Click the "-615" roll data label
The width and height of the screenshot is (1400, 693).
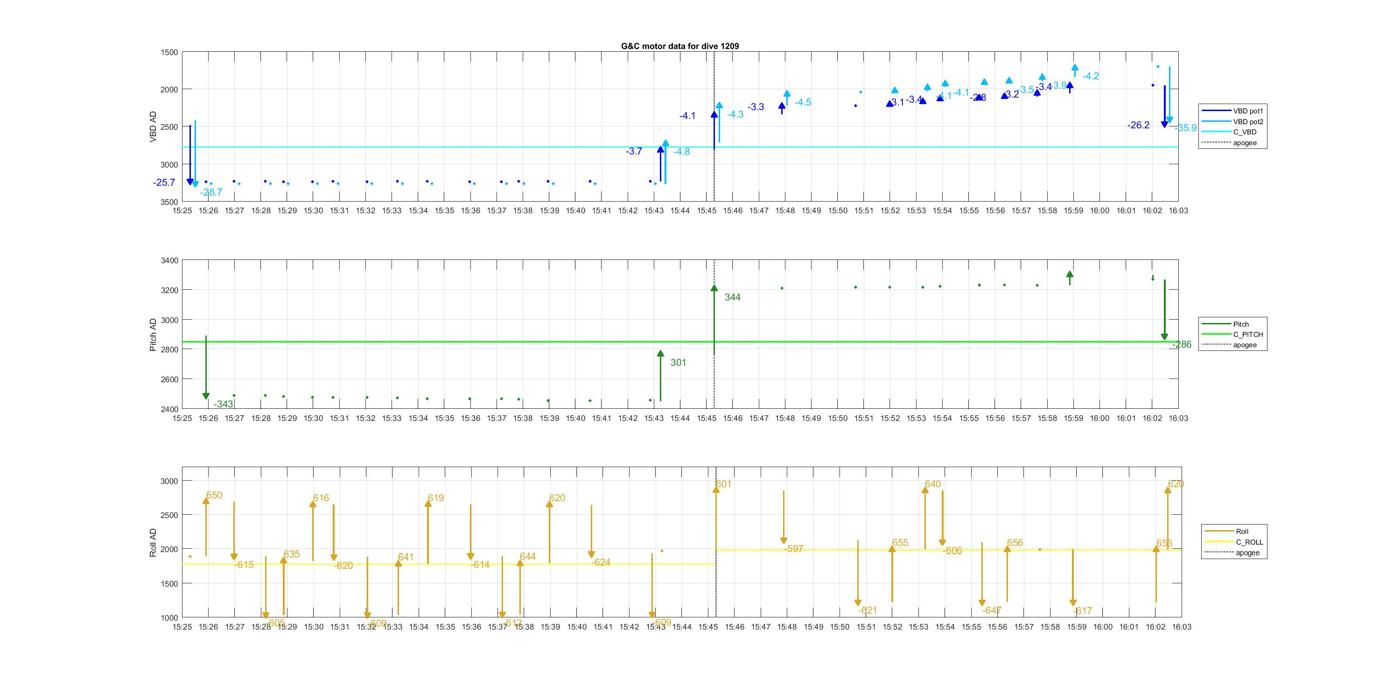point(244,565)
